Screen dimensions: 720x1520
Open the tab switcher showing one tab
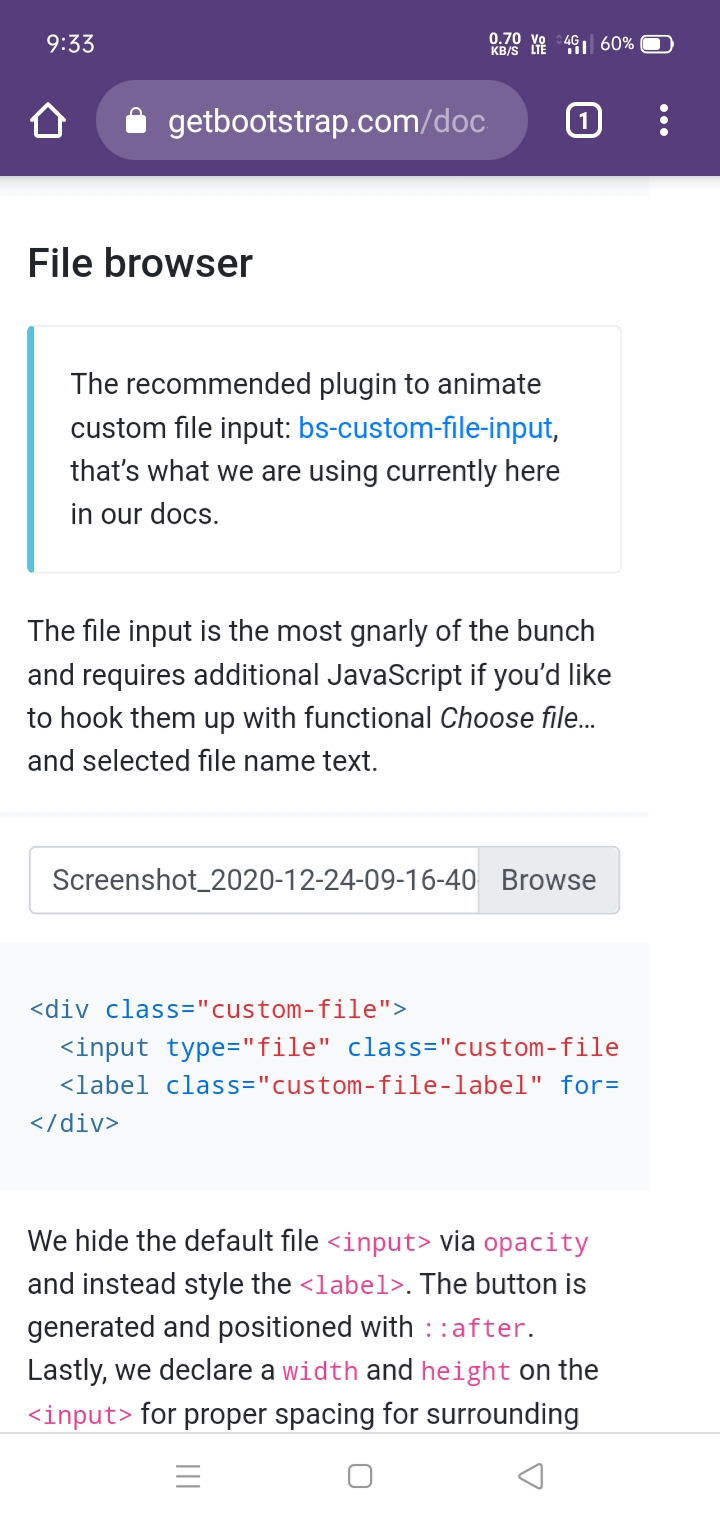click(583, 119)
